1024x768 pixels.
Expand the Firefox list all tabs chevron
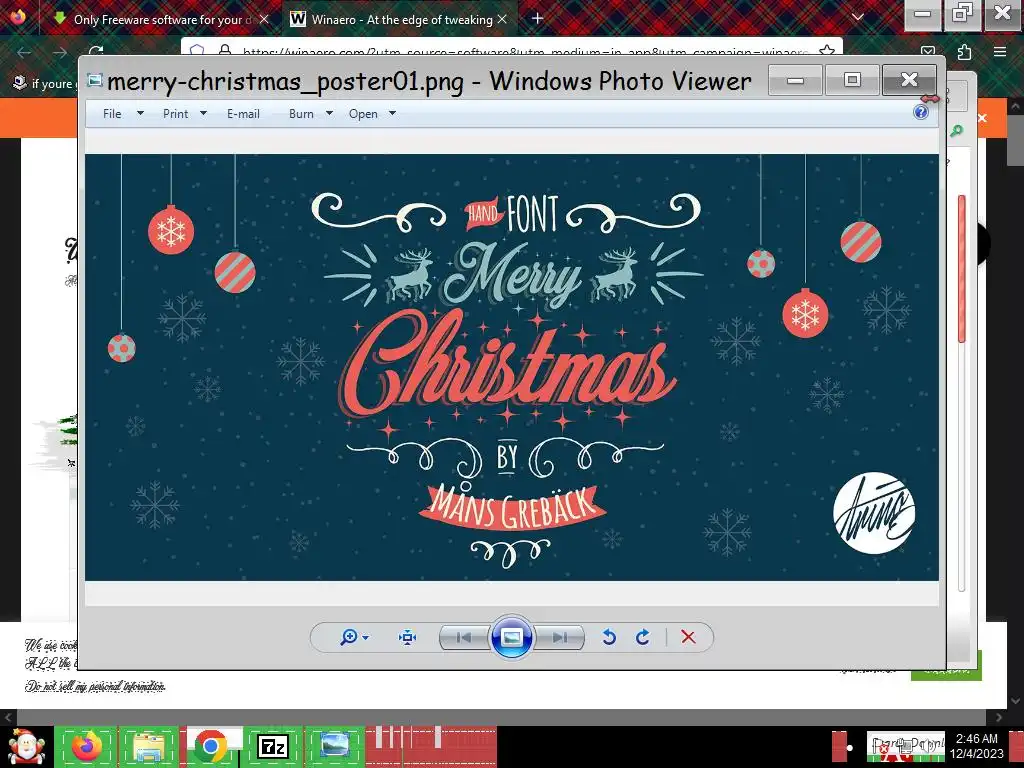point(858,18)
